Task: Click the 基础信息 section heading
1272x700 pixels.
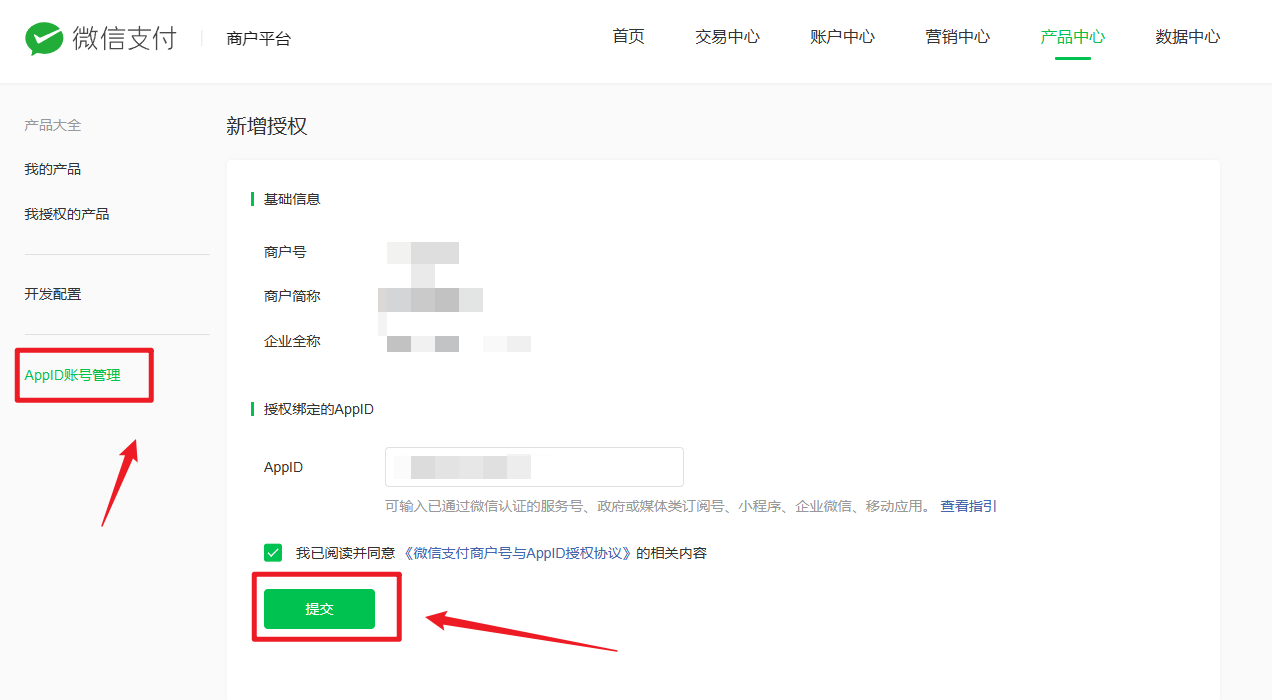Action: (292, 199)
